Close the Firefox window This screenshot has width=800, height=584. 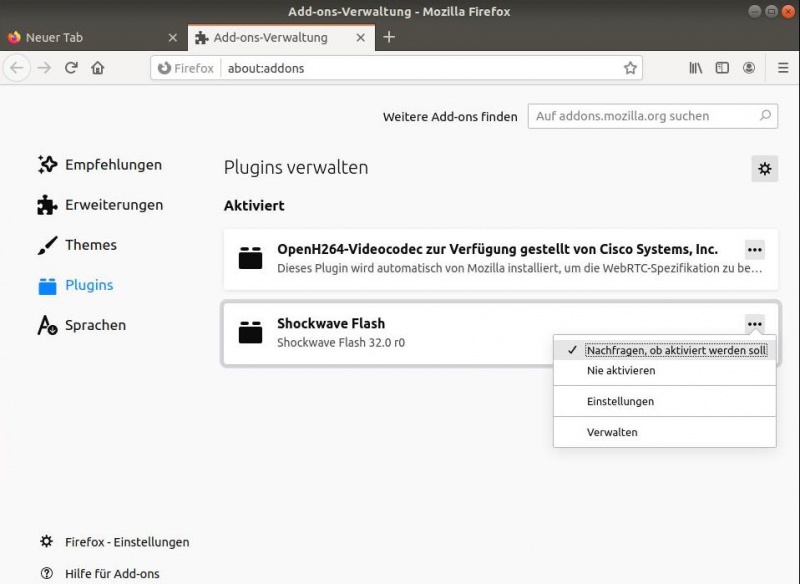(788, 11)
